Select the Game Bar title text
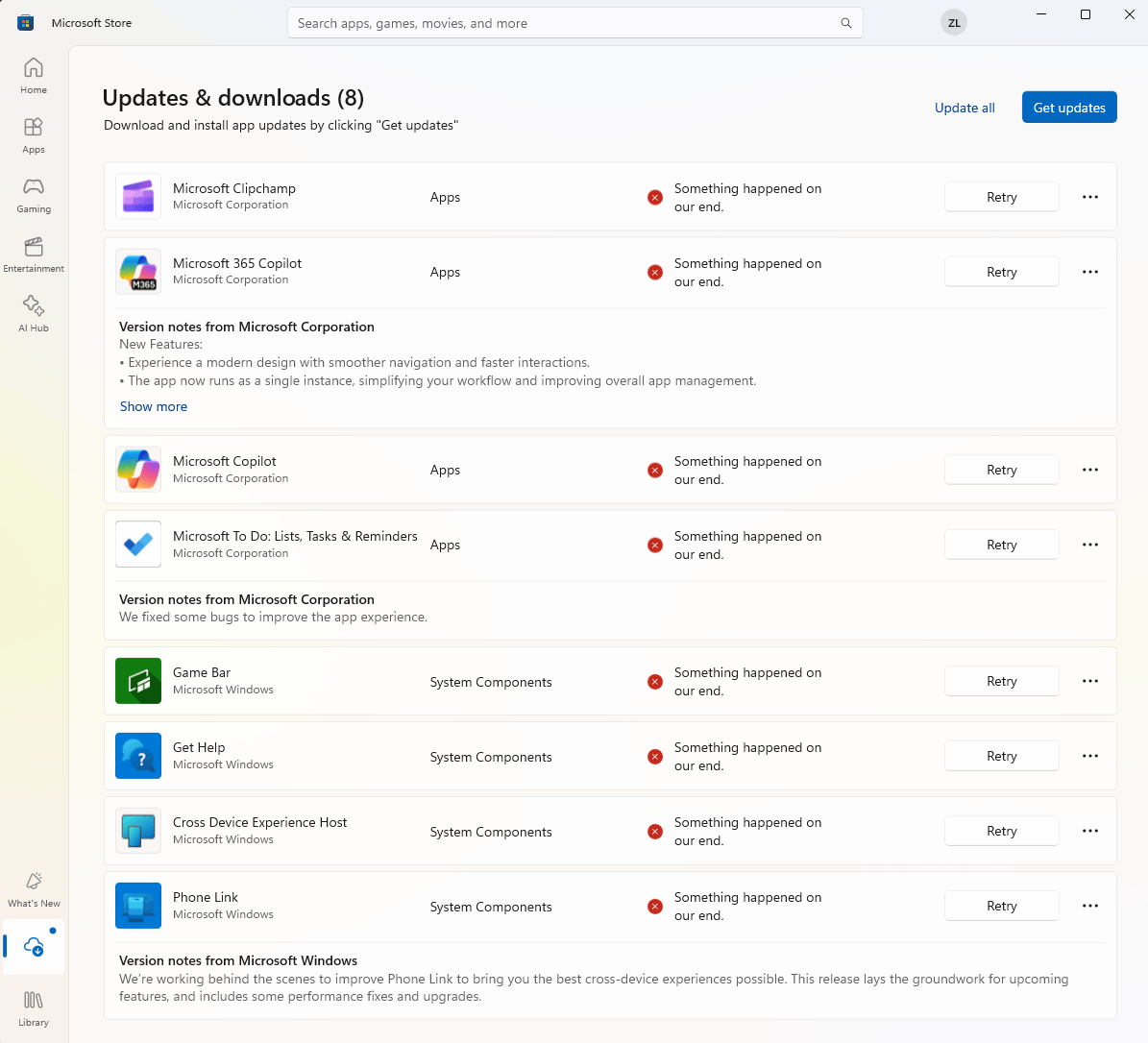 (x=202, y=672)
